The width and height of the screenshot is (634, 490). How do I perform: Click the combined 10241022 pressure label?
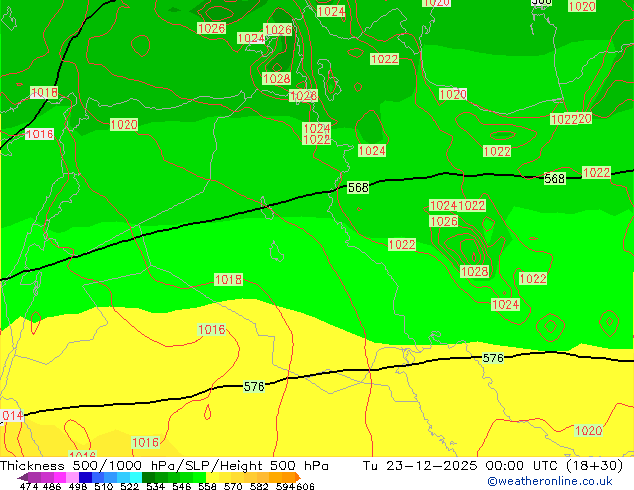[457, 205]
